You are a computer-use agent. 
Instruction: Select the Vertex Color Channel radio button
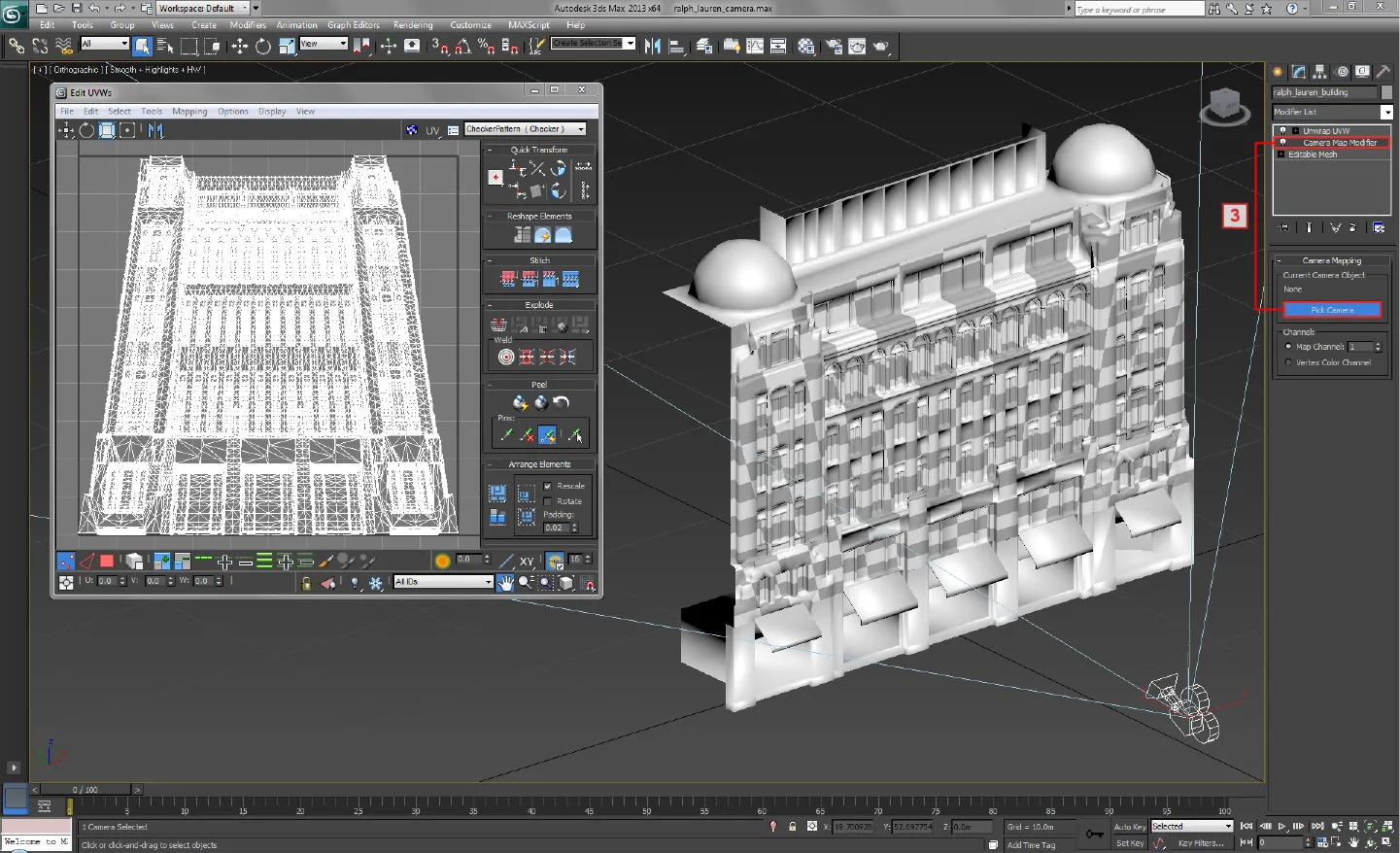pos(1289,362)
